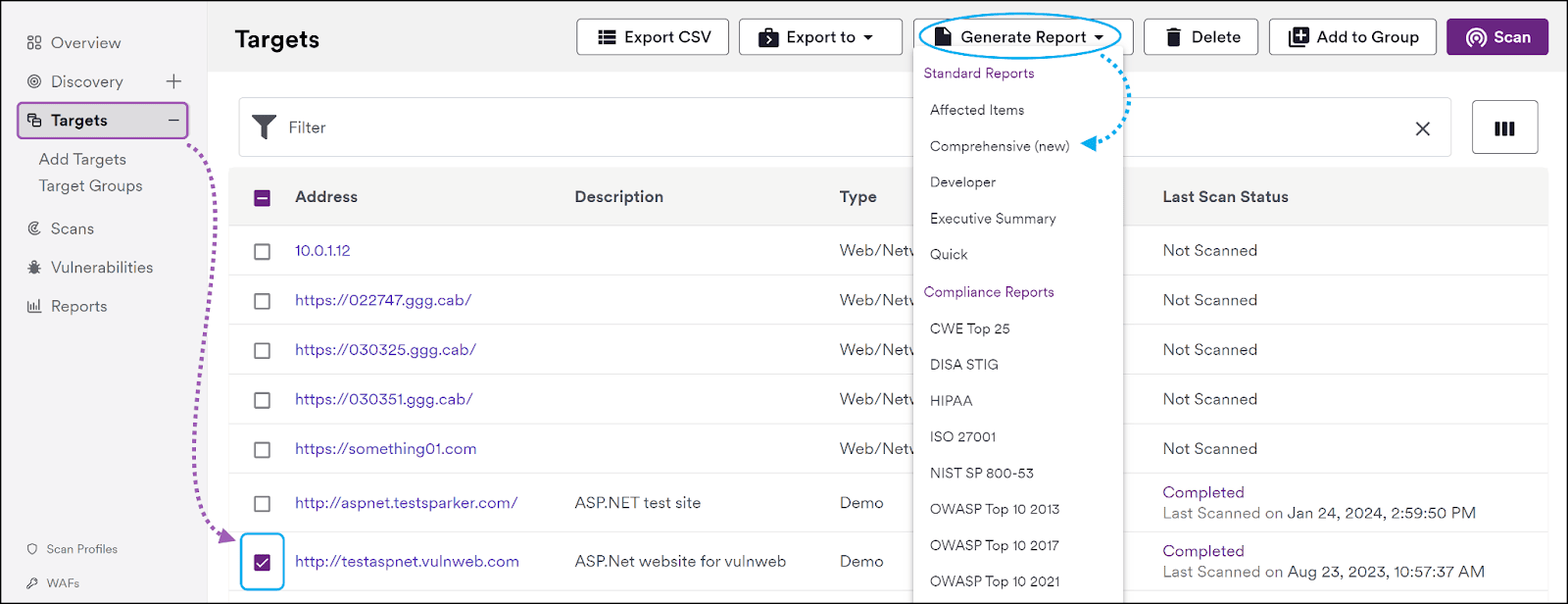Choose Comprehensive (new) report option
1568x604 pixels.
[999, 146]
